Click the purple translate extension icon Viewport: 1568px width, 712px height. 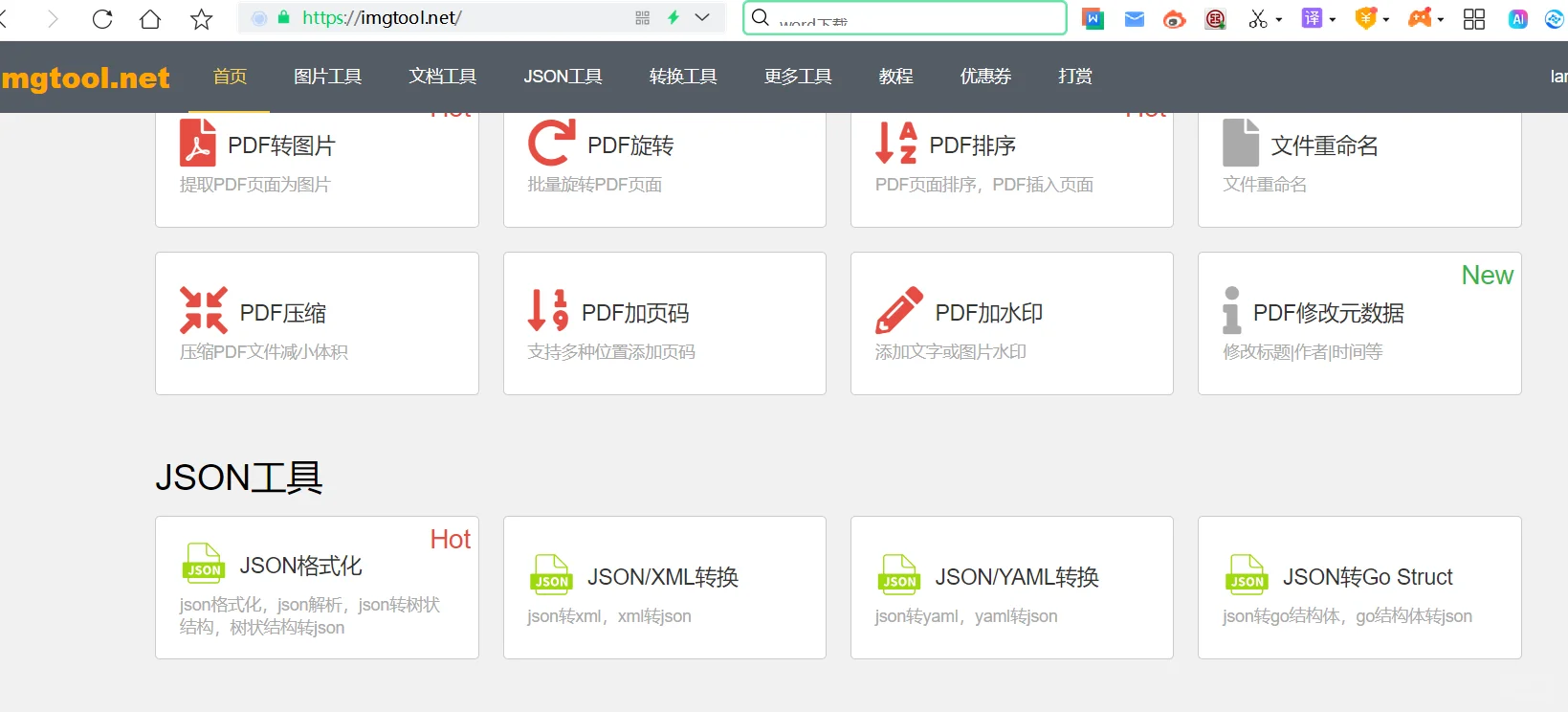tap(1312, 18)
